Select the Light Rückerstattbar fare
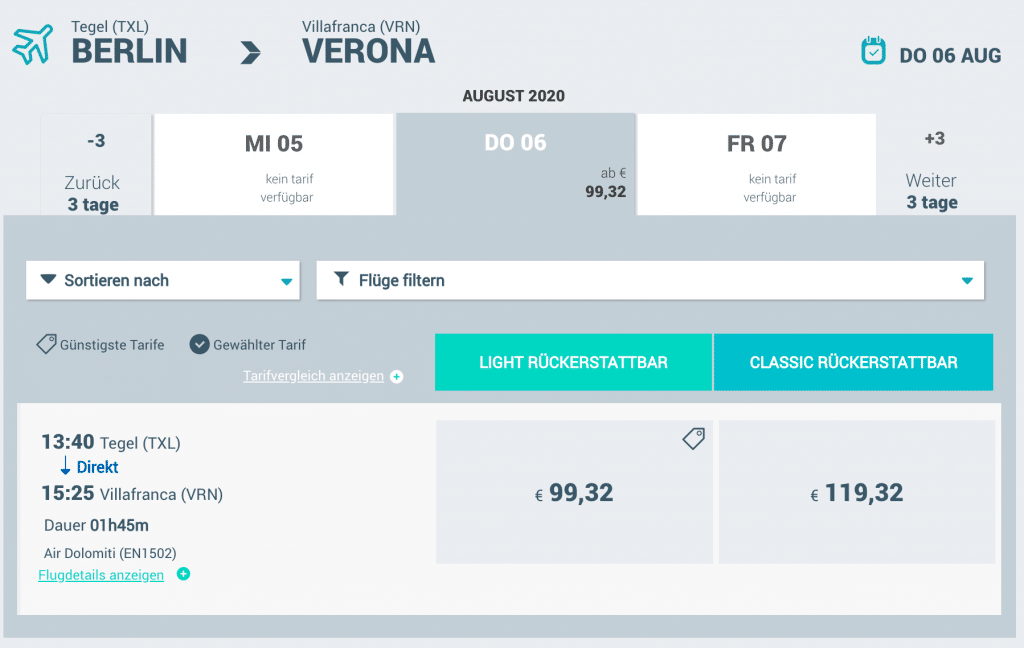 (x=573, y=362)
